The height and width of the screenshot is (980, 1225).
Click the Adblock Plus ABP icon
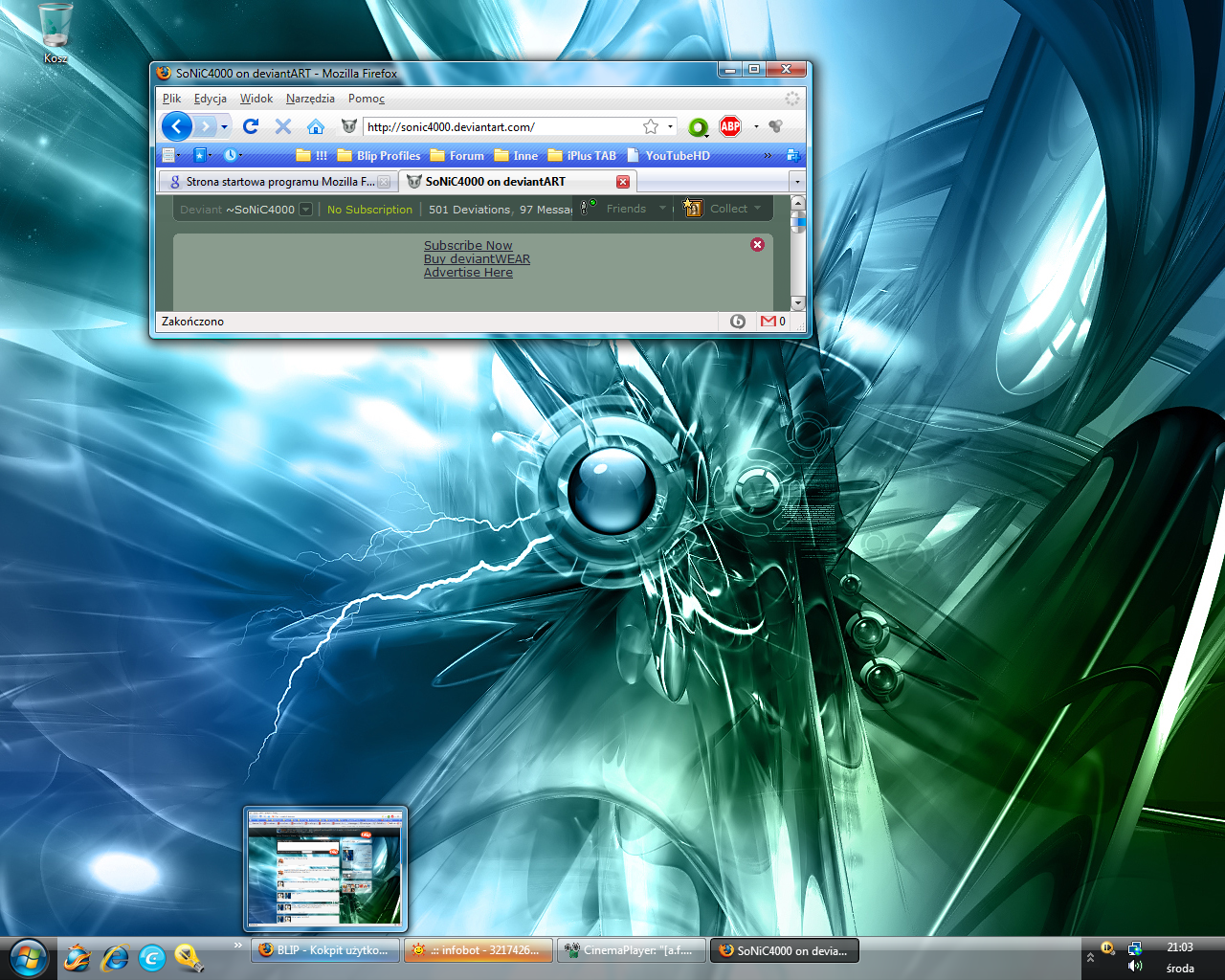(730, 126)
